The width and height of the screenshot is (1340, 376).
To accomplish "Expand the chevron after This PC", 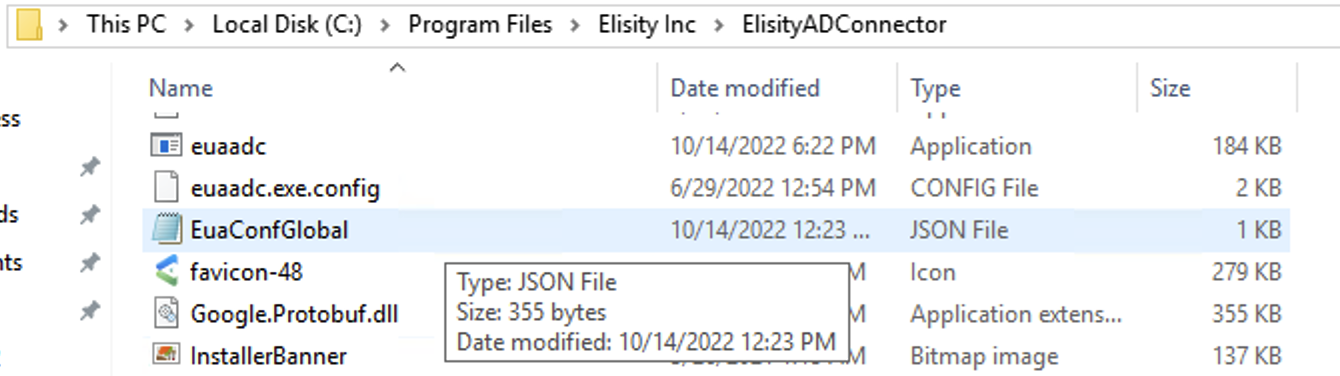I will 186,24.
